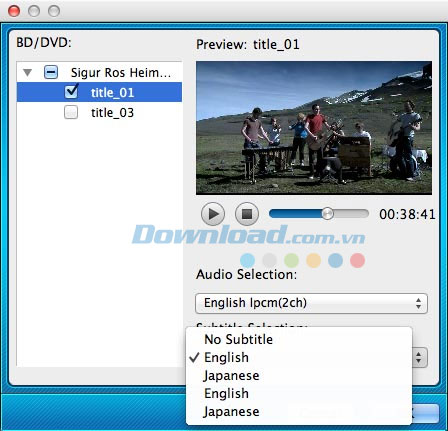The width and height of the screenshot is (448, 431).
Task: Select title_03 in the disc tree
Action: click(x=112, y=113)
